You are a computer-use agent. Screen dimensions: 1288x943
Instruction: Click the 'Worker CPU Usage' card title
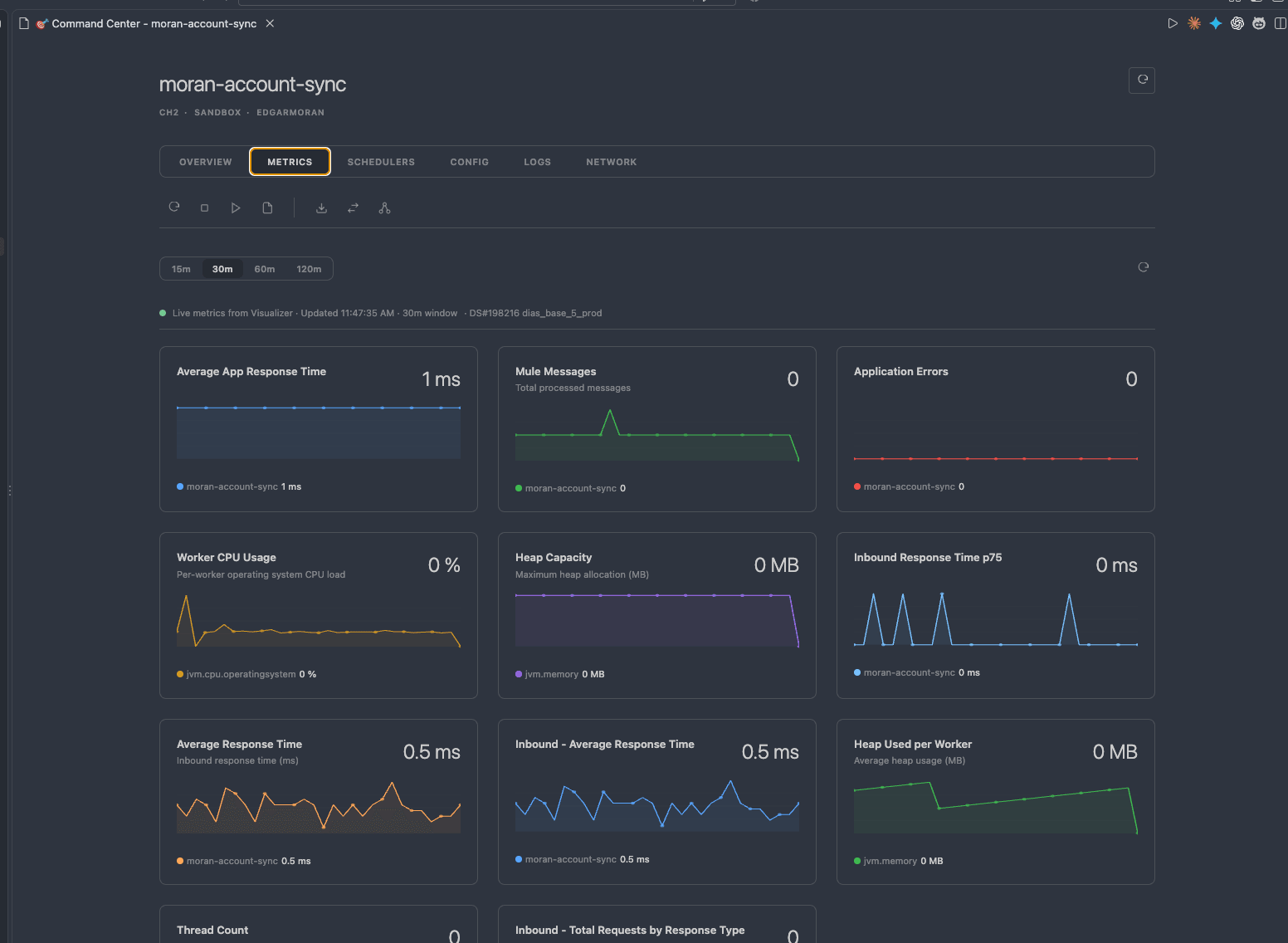227,558
